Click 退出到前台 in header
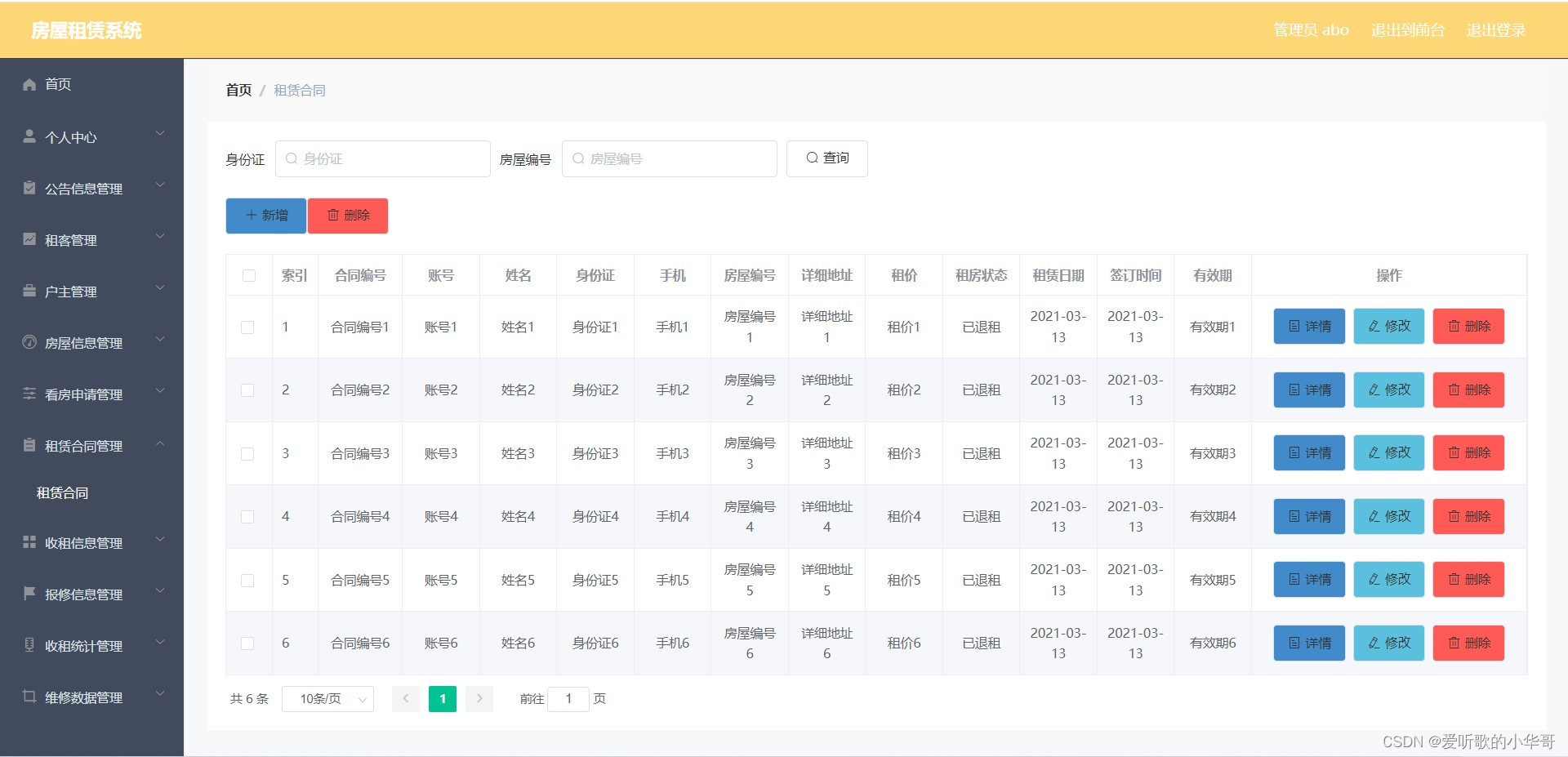The height and width of the screenshot is (757, 1568). click(1408, 30)
